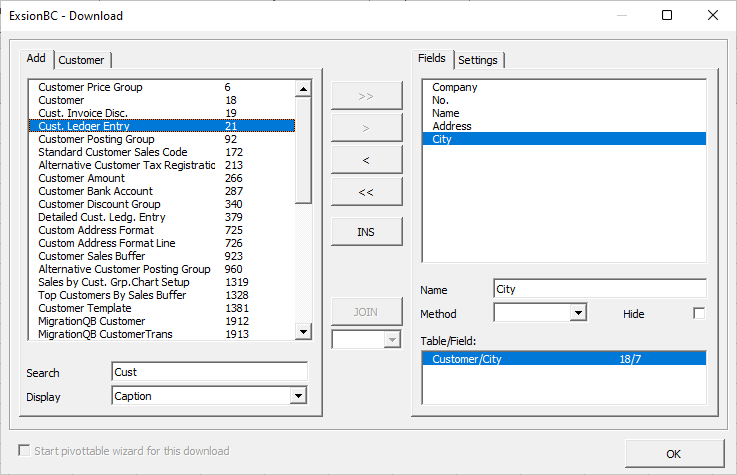737x475 pixels.
Task: Click the JOIN button
Action: 367,311
